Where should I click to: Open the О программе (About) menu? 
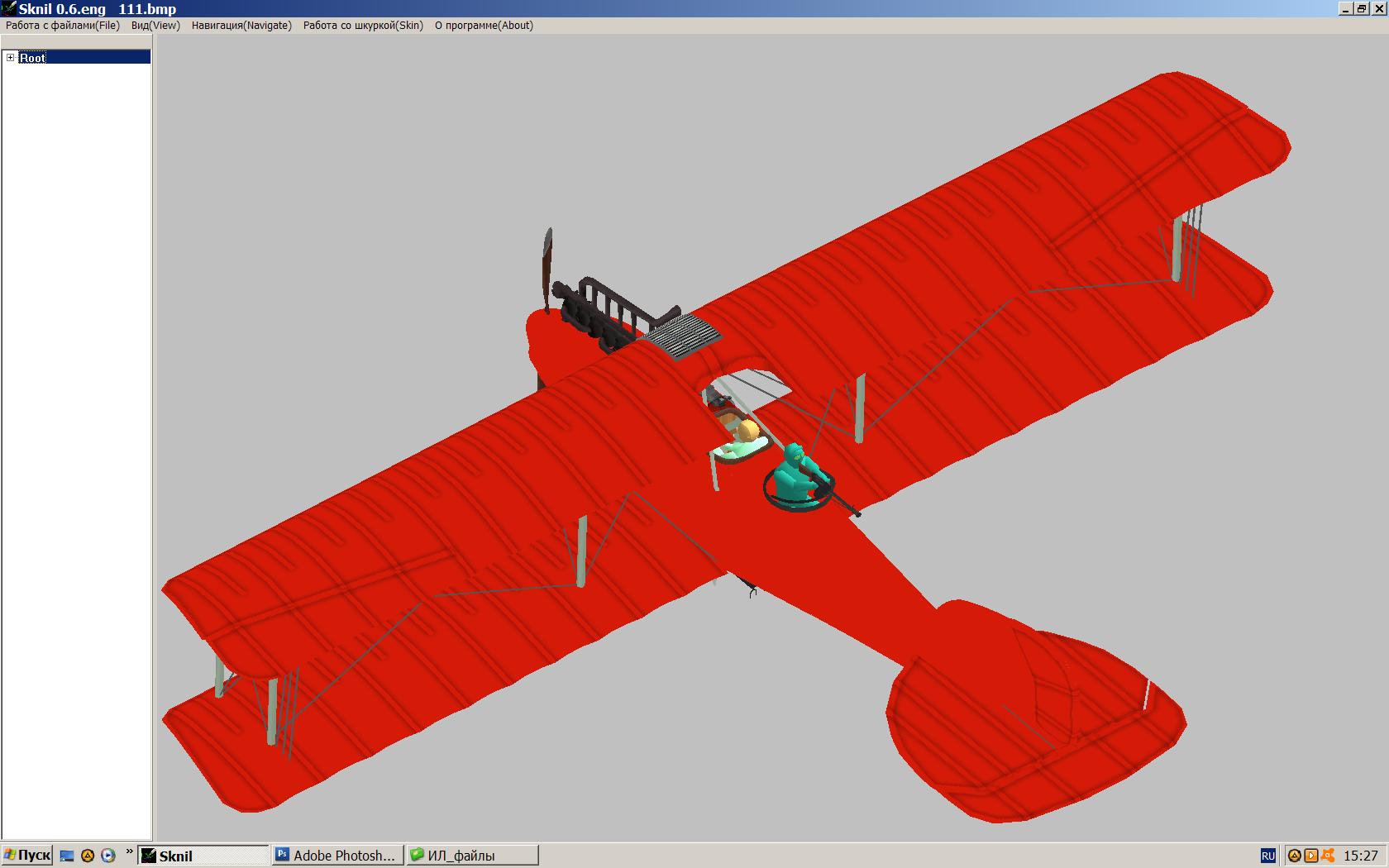coord(484,26)
